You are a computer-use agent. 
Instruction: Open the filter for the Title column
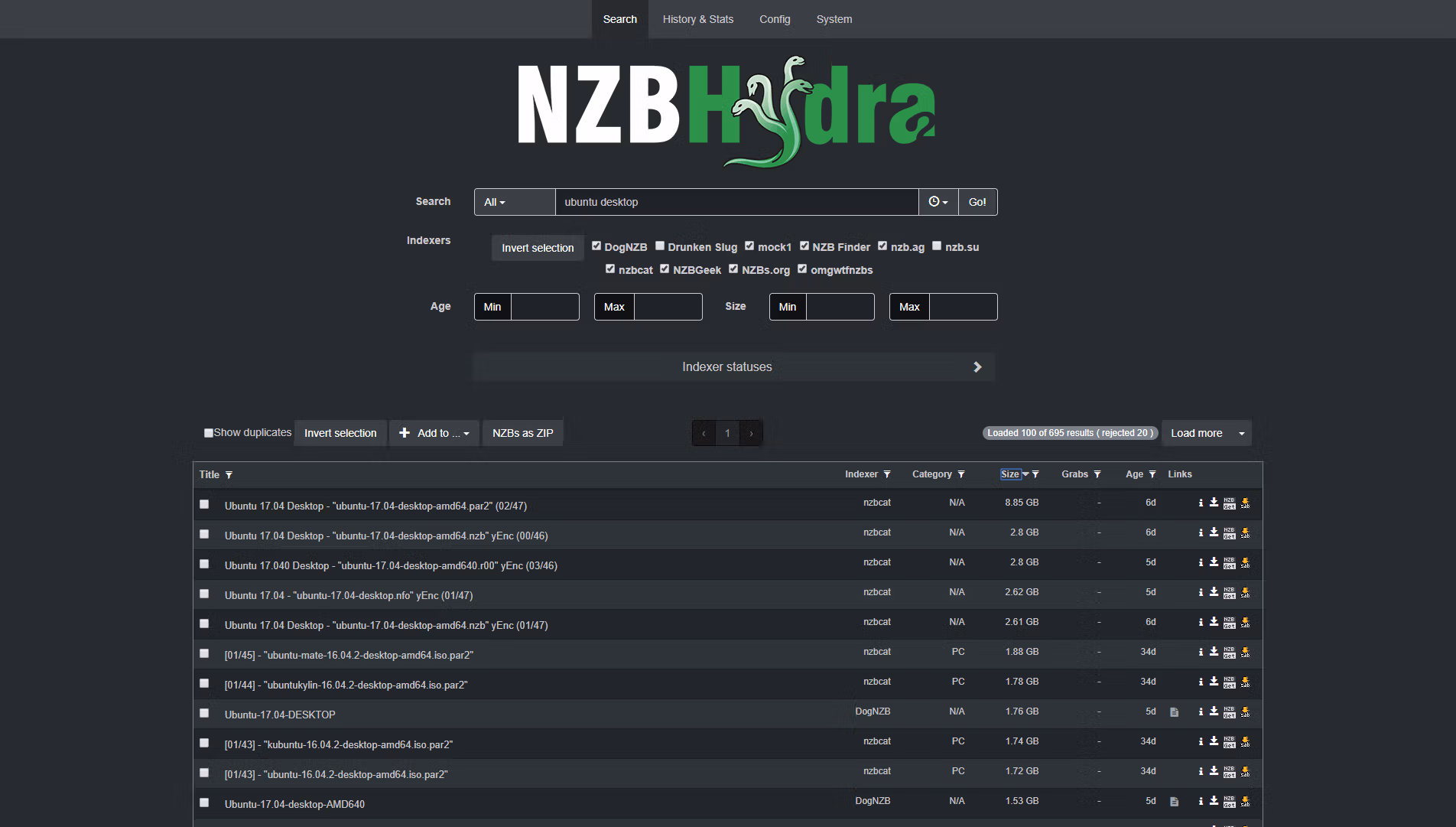(x=229, y=475)
